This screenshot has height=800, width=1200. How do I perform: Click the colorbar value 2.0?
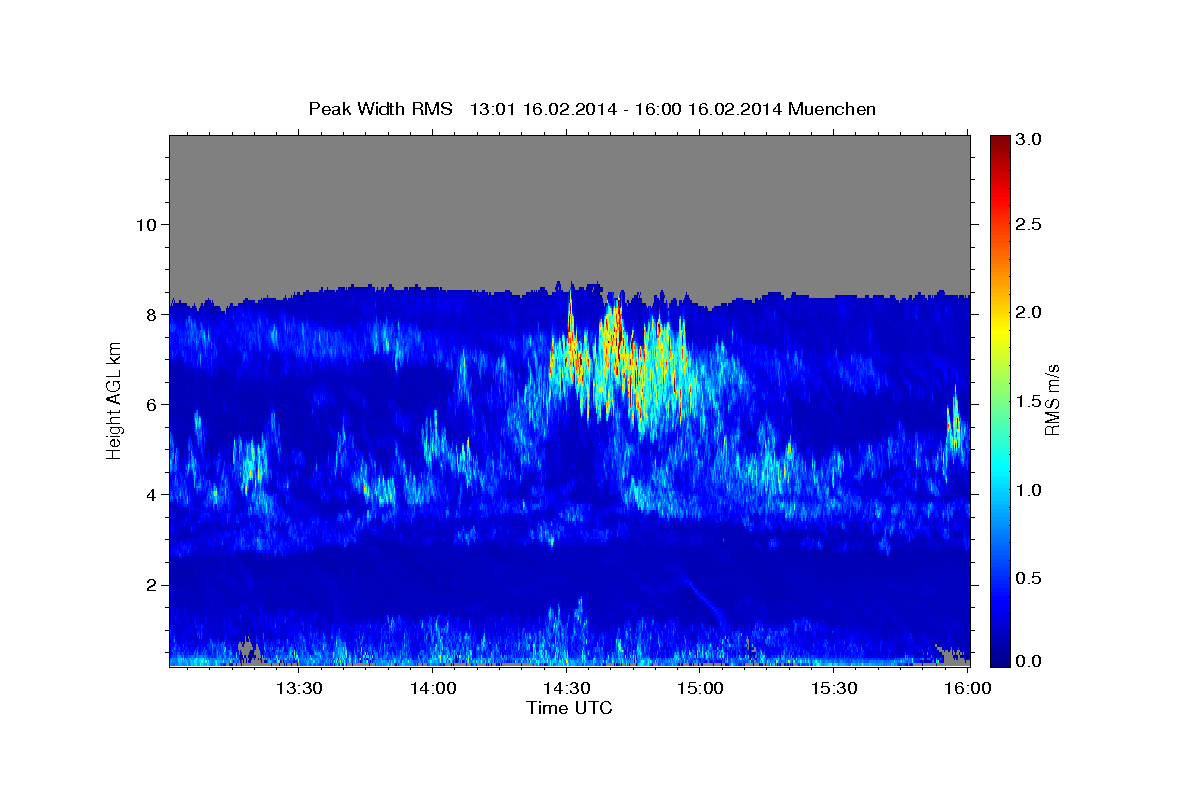(1030, 312)
